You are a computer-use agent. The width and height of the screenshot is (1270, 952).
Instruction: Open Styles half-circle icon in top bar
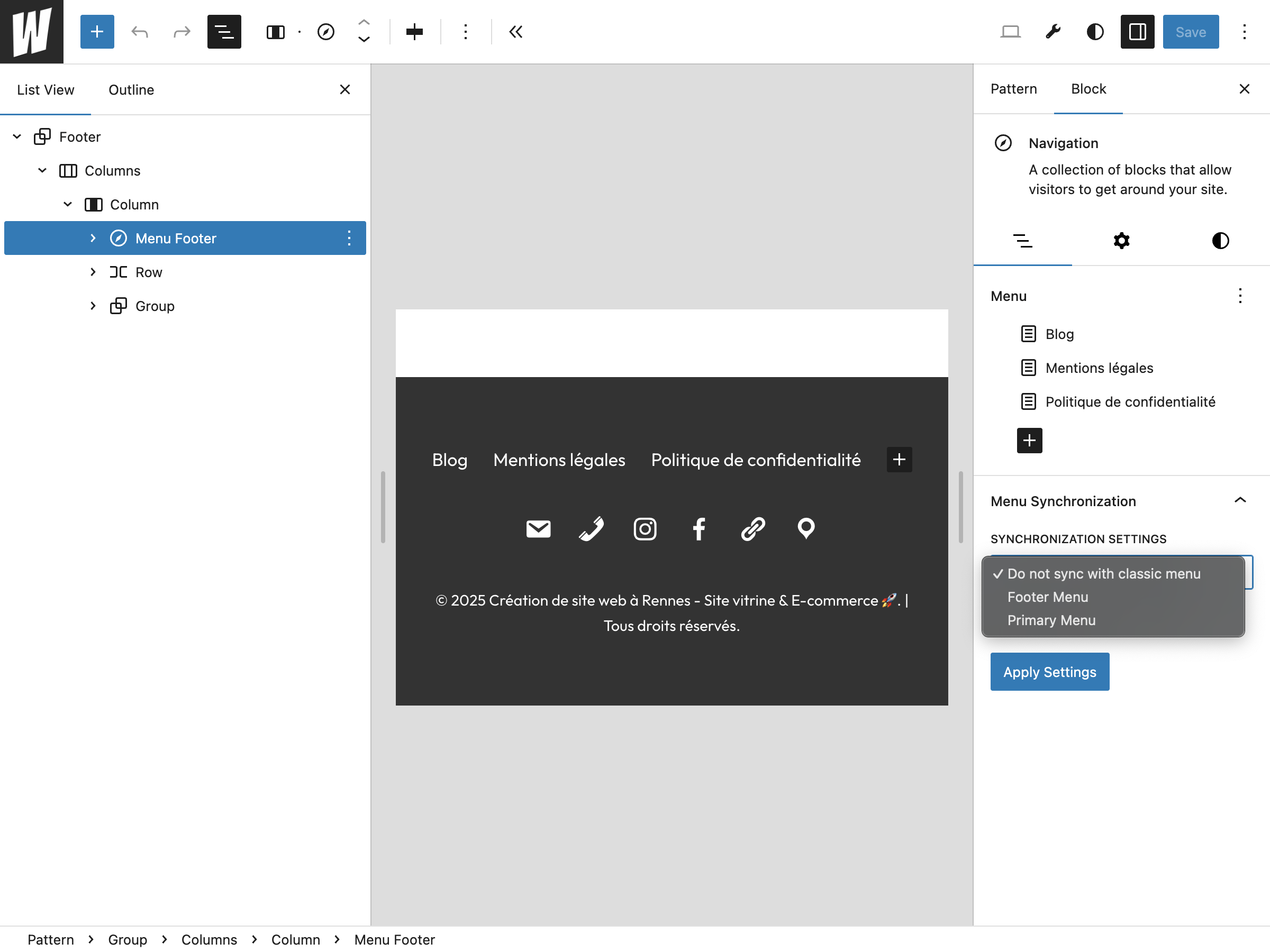[1095, 32]
